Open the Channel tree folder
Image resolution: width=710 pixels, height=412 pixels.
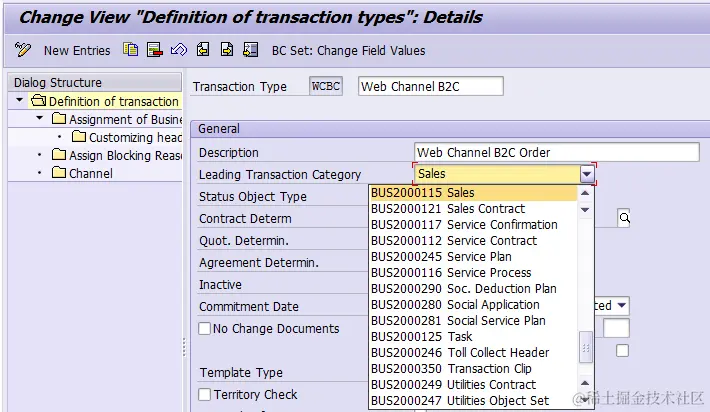(x=82, y=173)
